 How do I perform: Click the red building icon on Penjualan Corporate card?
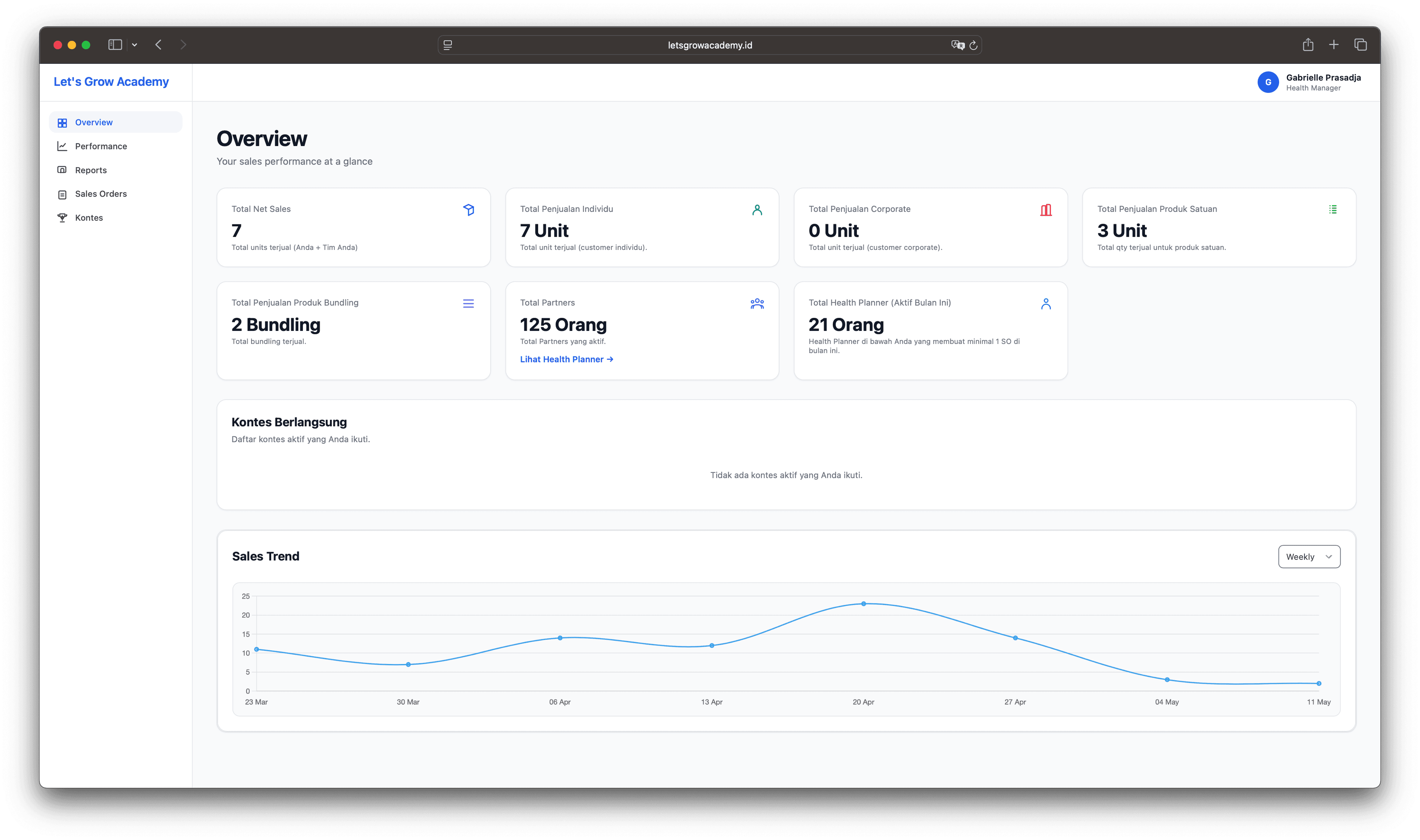(x=1046, y=210)
